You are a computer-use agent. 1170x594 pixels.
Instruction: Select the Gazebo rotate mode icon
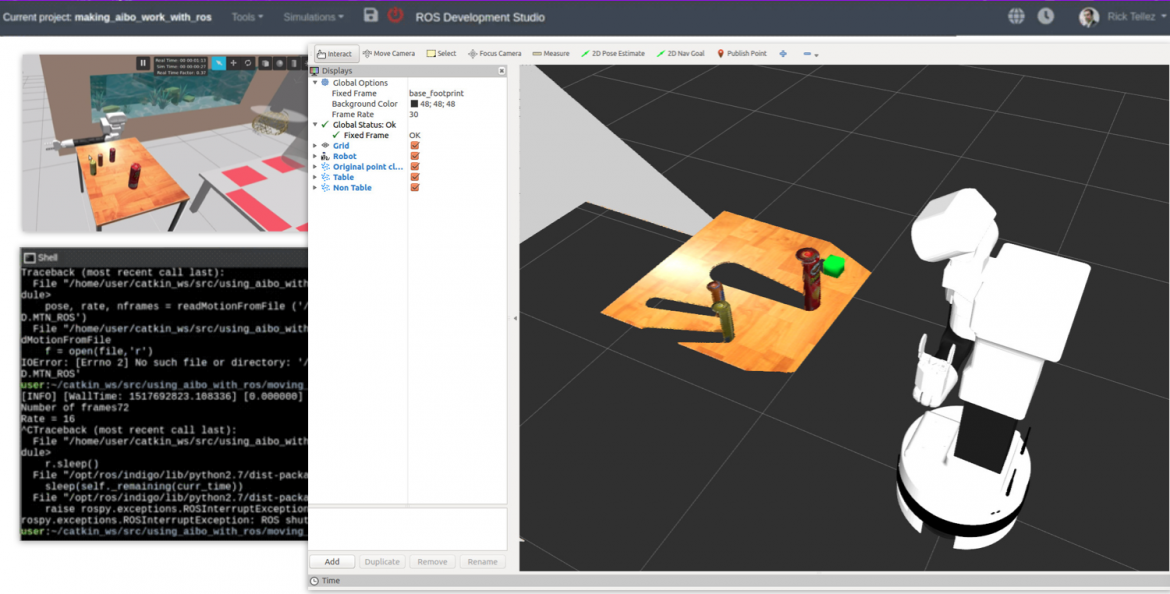pyautogui.click(x=248, y=63)
